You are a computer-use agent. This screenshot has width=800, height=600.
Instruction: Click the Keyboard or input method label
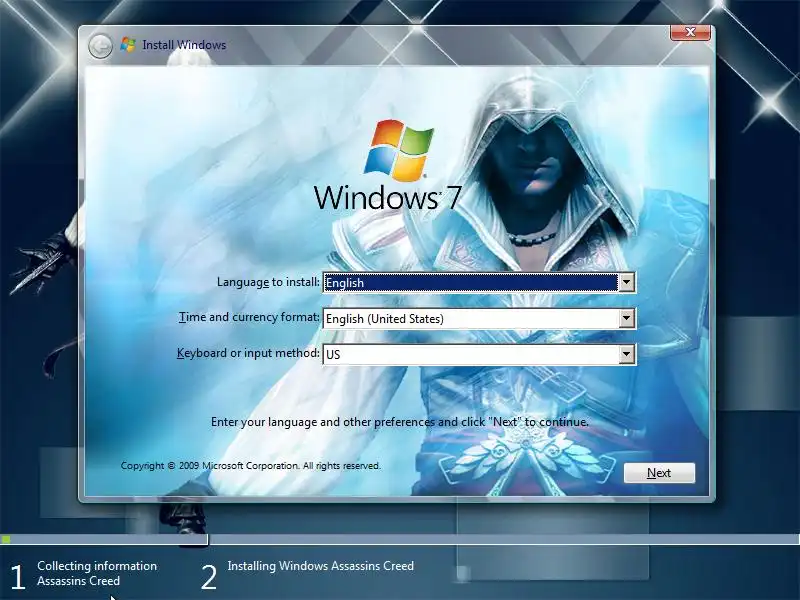248,353
